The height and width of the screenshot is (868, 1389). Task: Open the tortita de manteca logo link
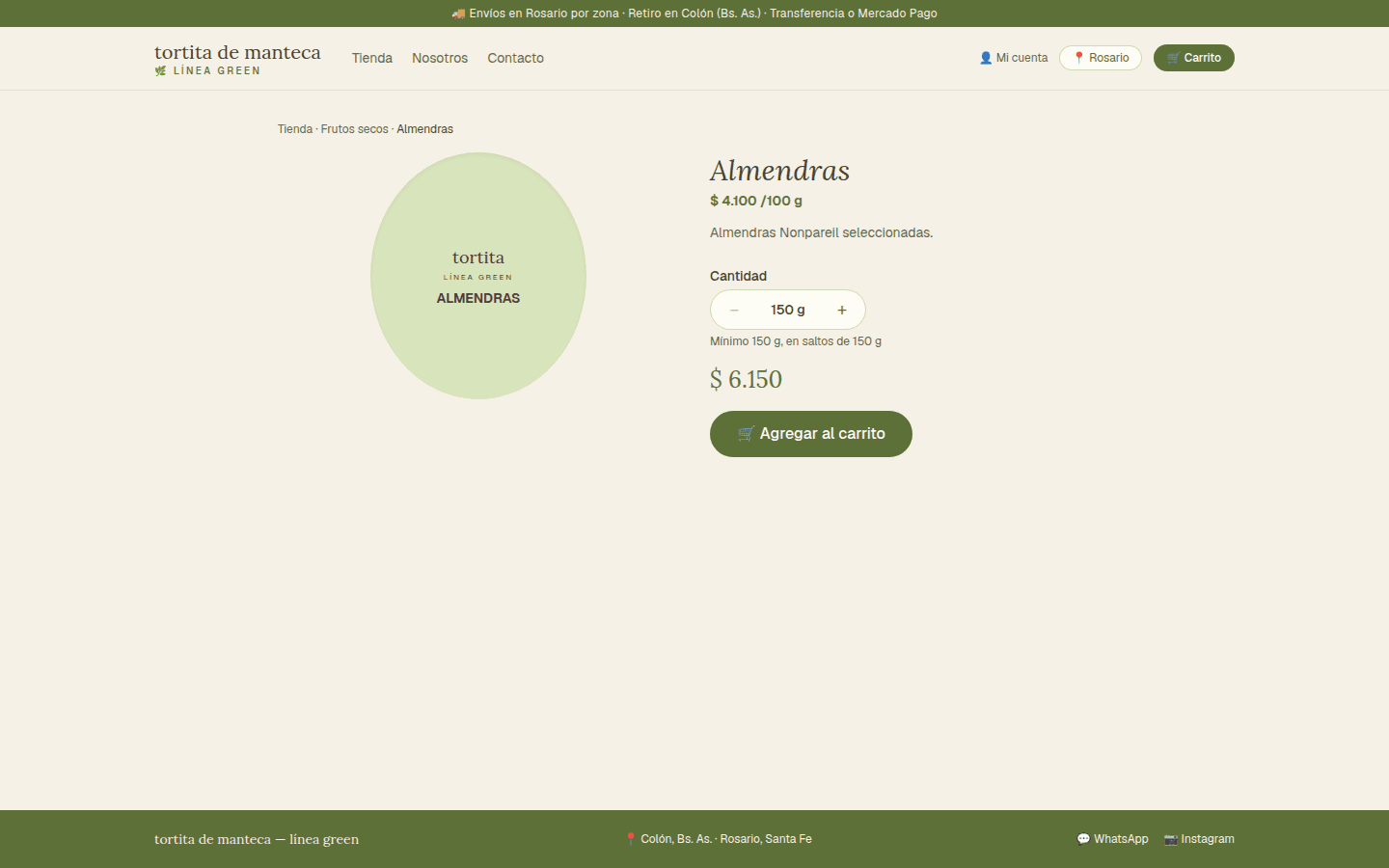click(x=237, y=58)
